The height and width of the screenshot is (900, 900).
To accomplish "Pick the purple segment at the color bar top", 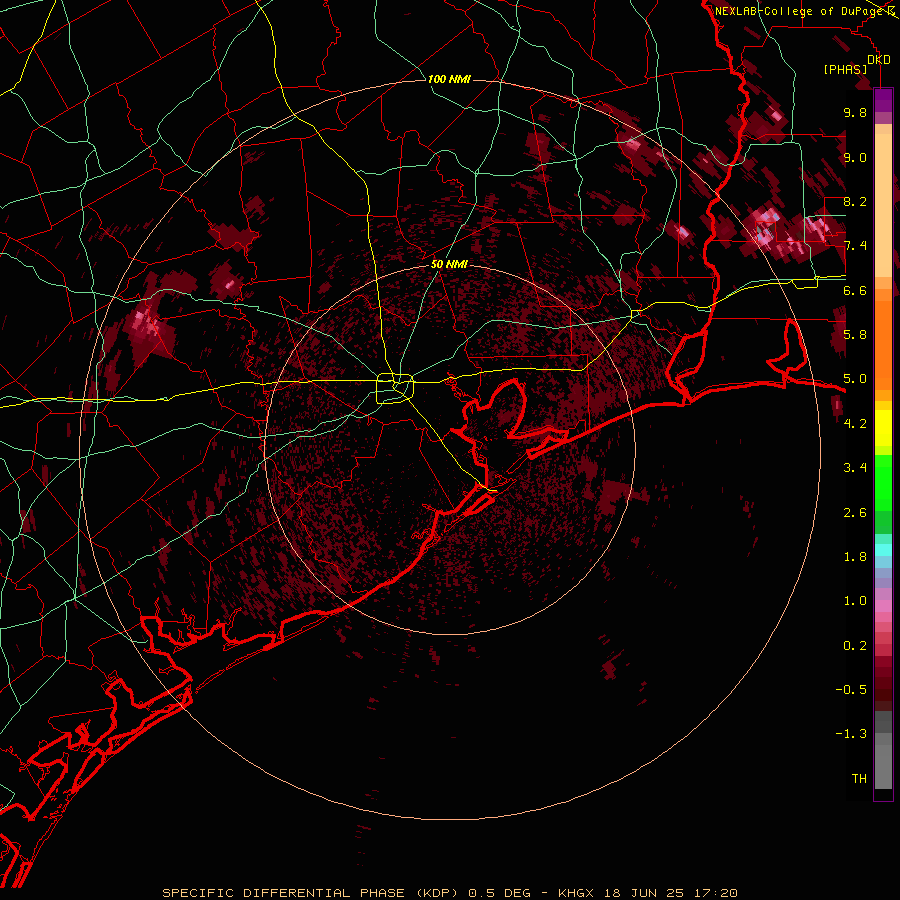I will point(883,100).
